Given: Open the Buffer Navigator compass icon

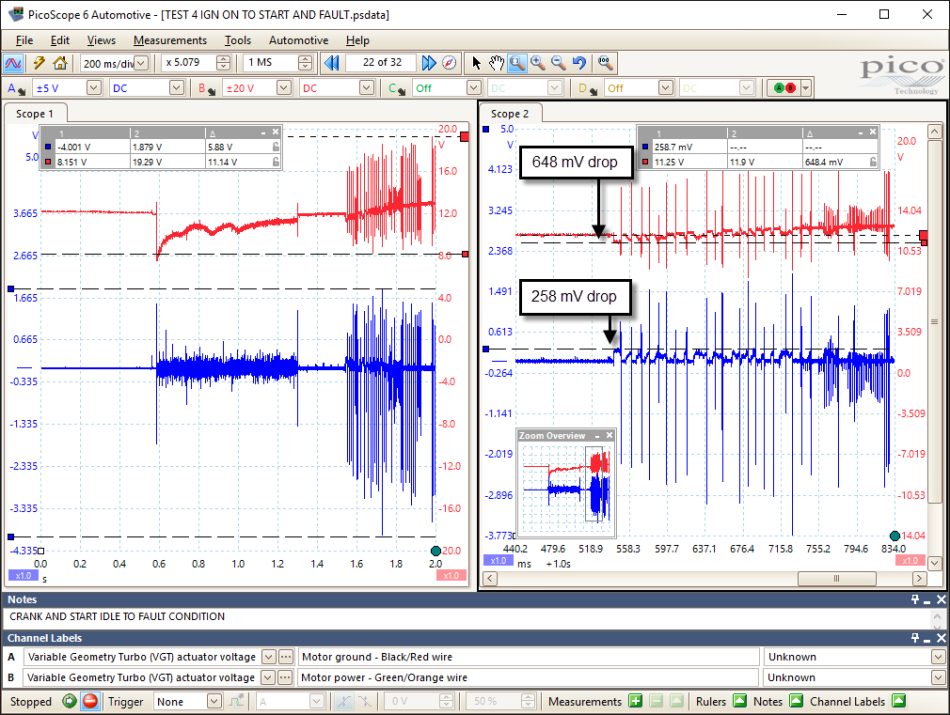Looking at the screenshot, I should (449, 63).
